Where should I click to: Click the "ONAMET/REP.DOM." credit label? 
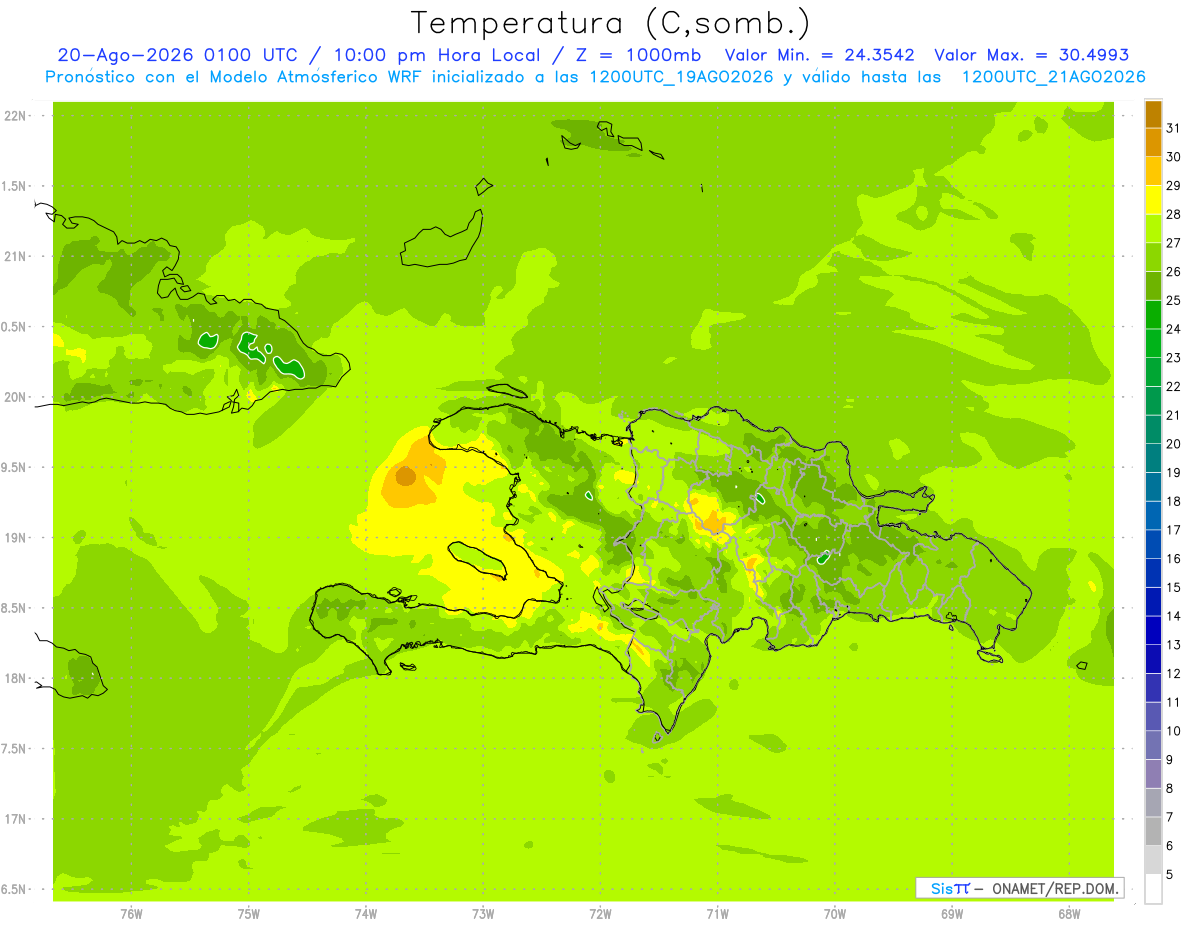click(1054, 888)
